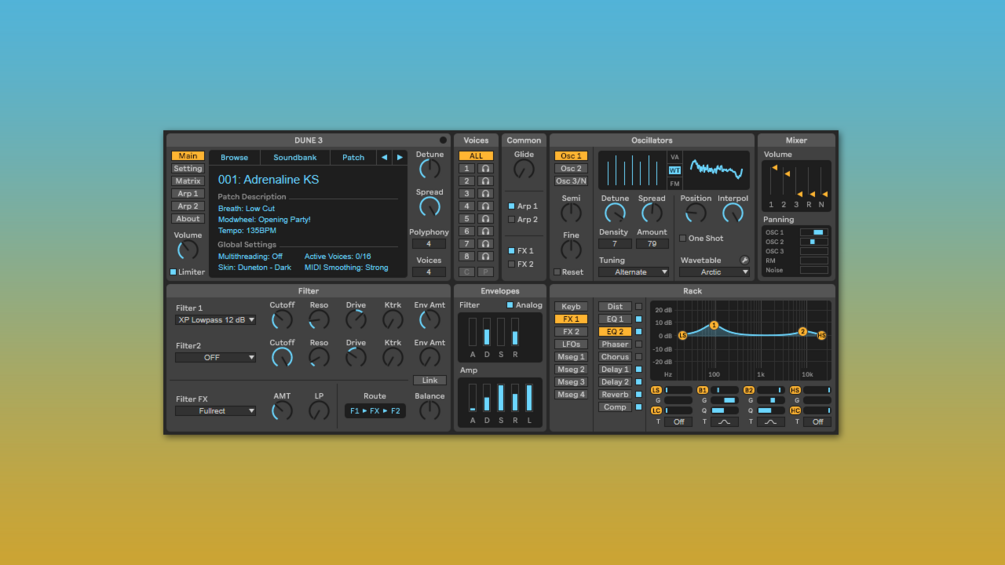Adjust the OSC 1 panning slider
The width and height of the screenshot is (1005, 565).
point(813,233)
